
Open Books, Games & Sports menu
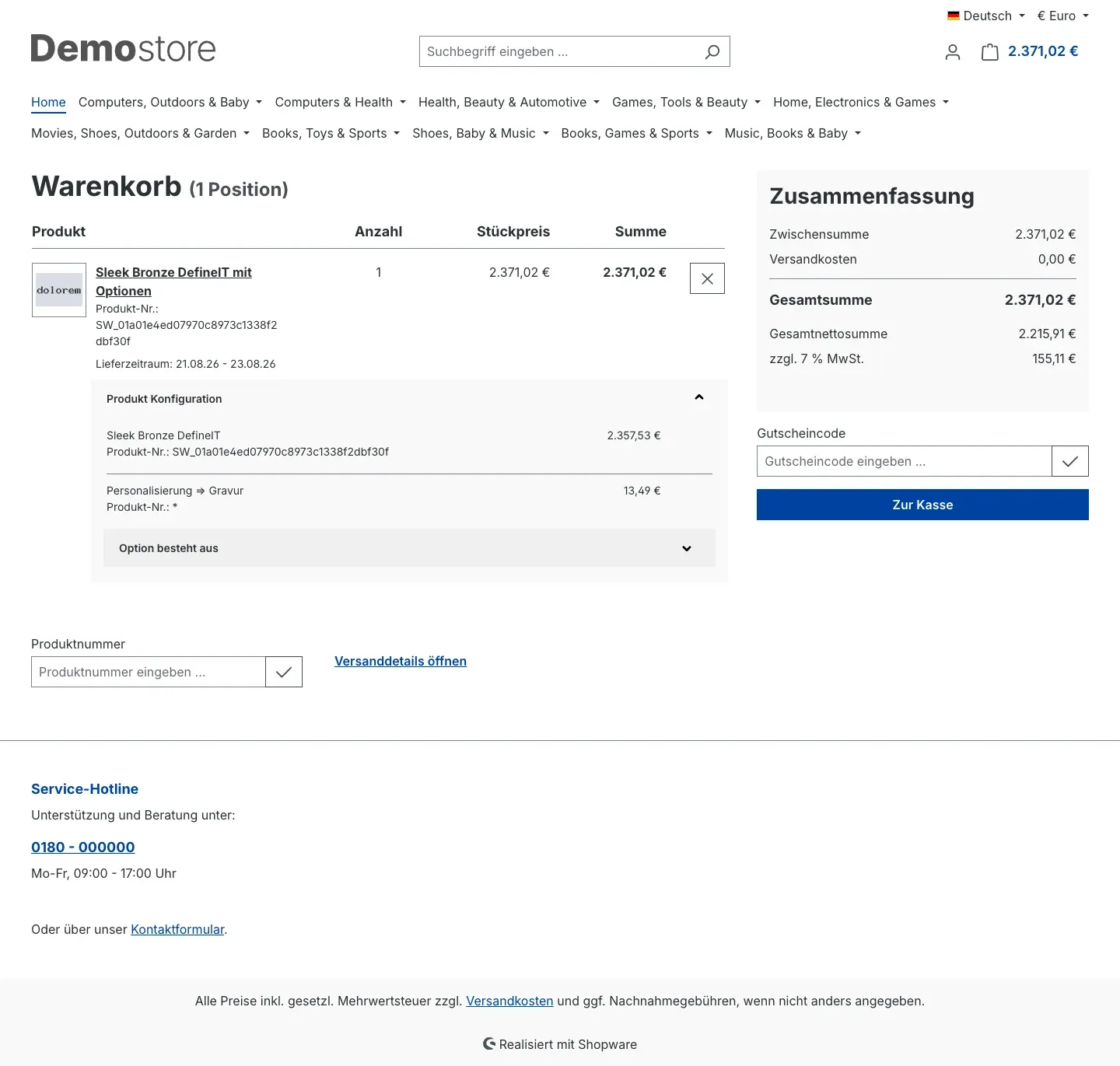click(x=636, y=133)
